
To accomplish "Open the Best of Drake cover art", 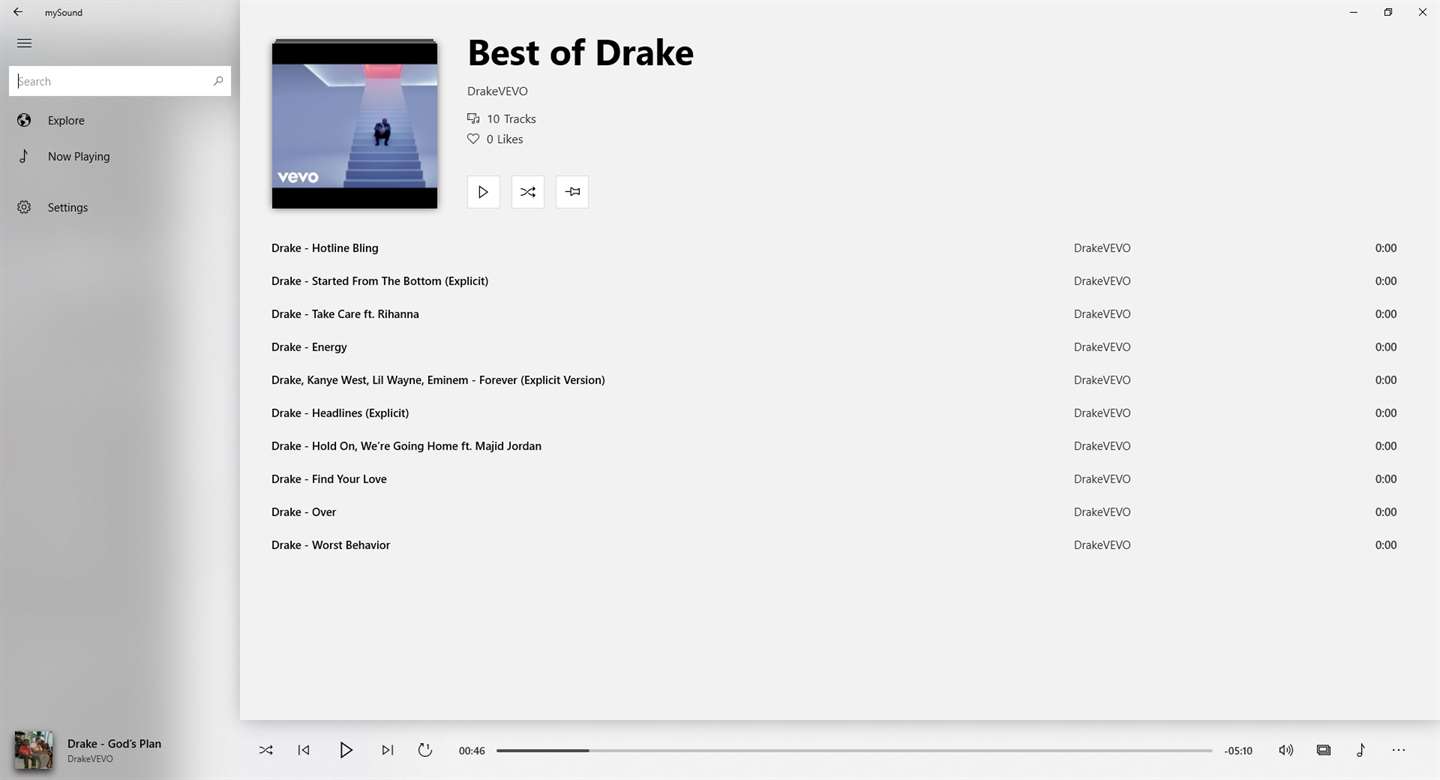I will (355, 124).
